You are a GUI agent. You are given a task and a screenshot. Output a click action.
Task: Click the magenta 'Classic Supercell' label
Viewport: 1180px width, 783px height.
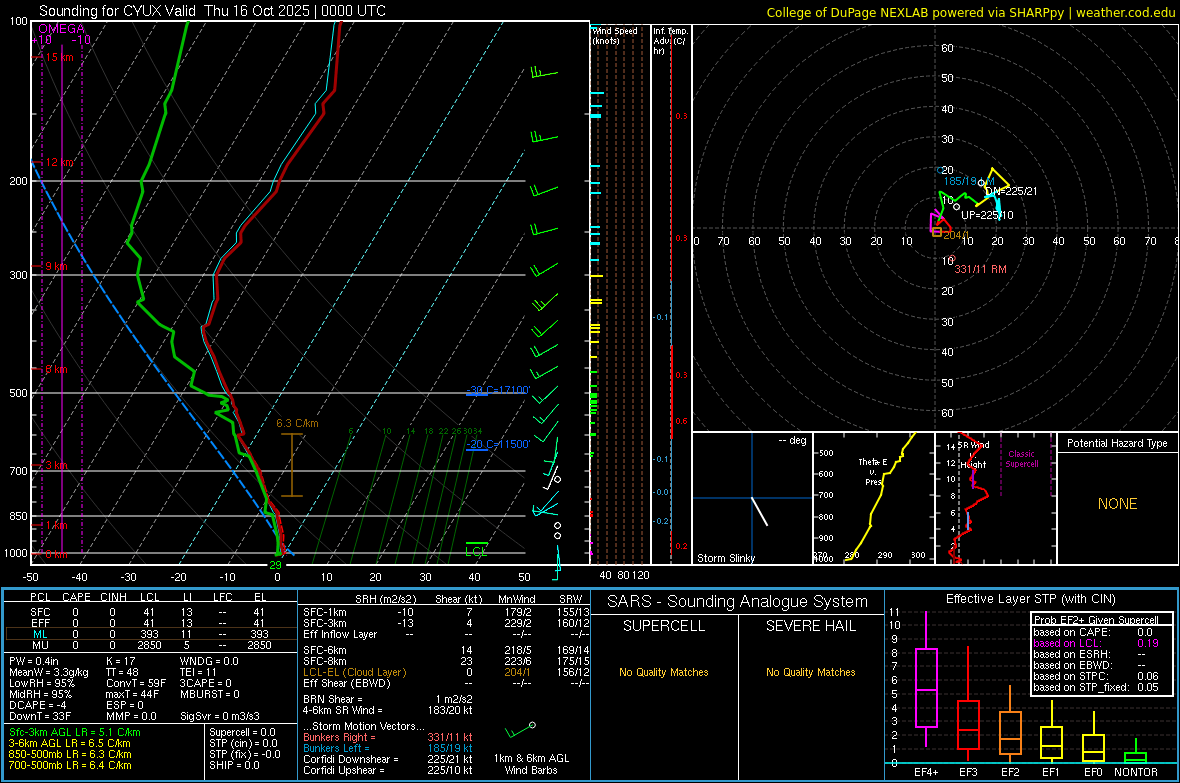[1021, 459]
